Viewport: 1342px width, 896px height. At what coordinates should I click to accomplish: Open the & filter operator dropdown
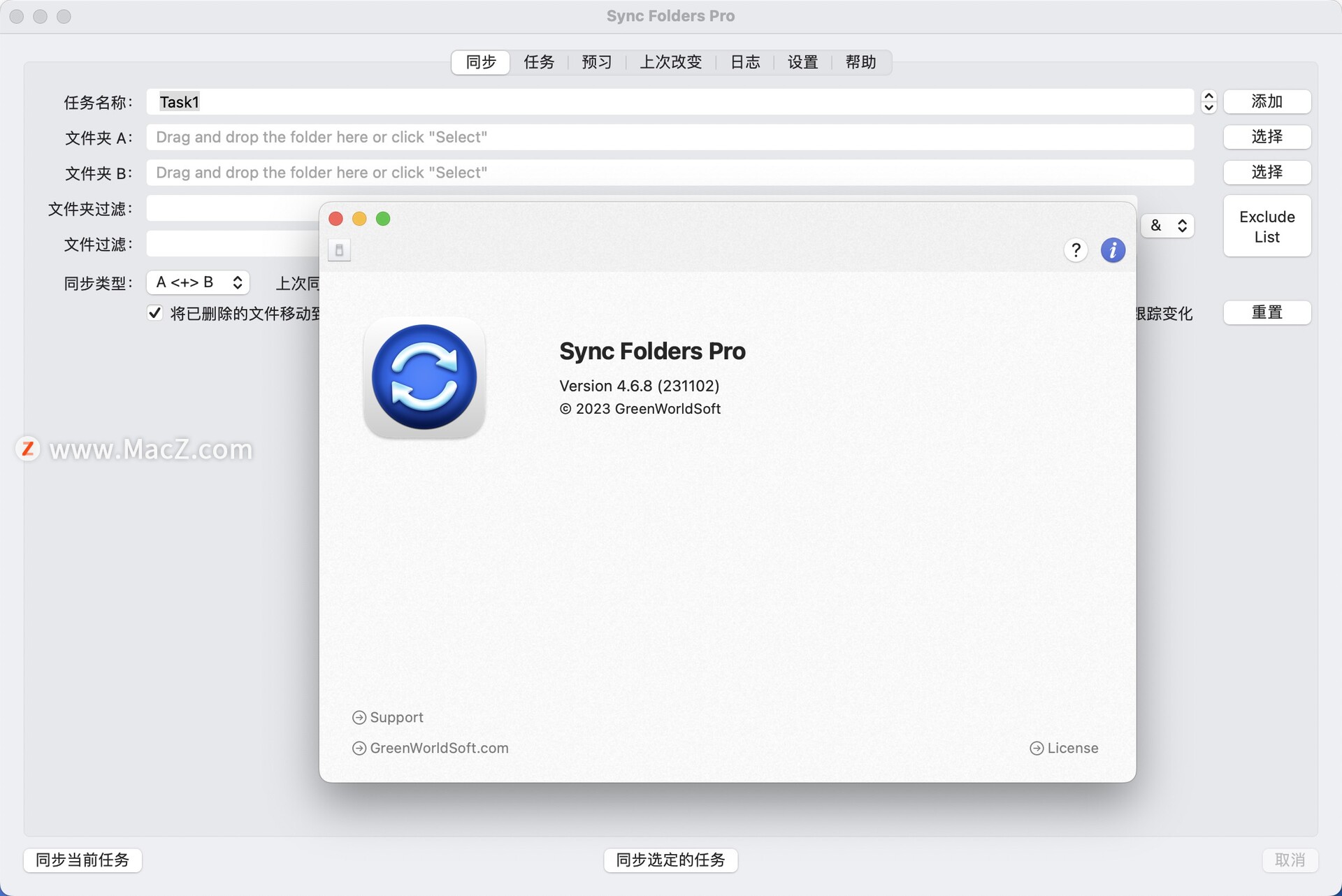pos(1167,225)
